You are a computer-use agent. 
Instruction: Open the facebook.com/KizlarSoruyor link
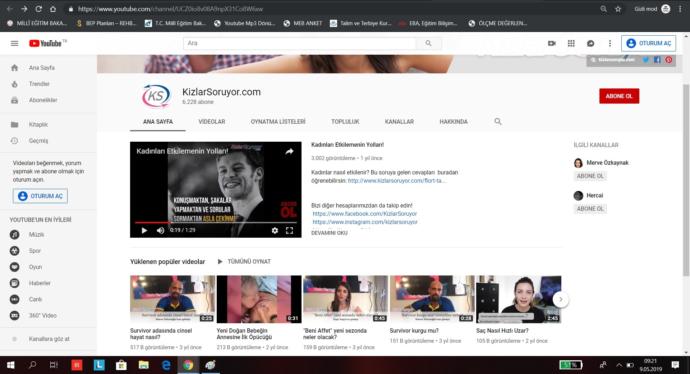point(364,213)
